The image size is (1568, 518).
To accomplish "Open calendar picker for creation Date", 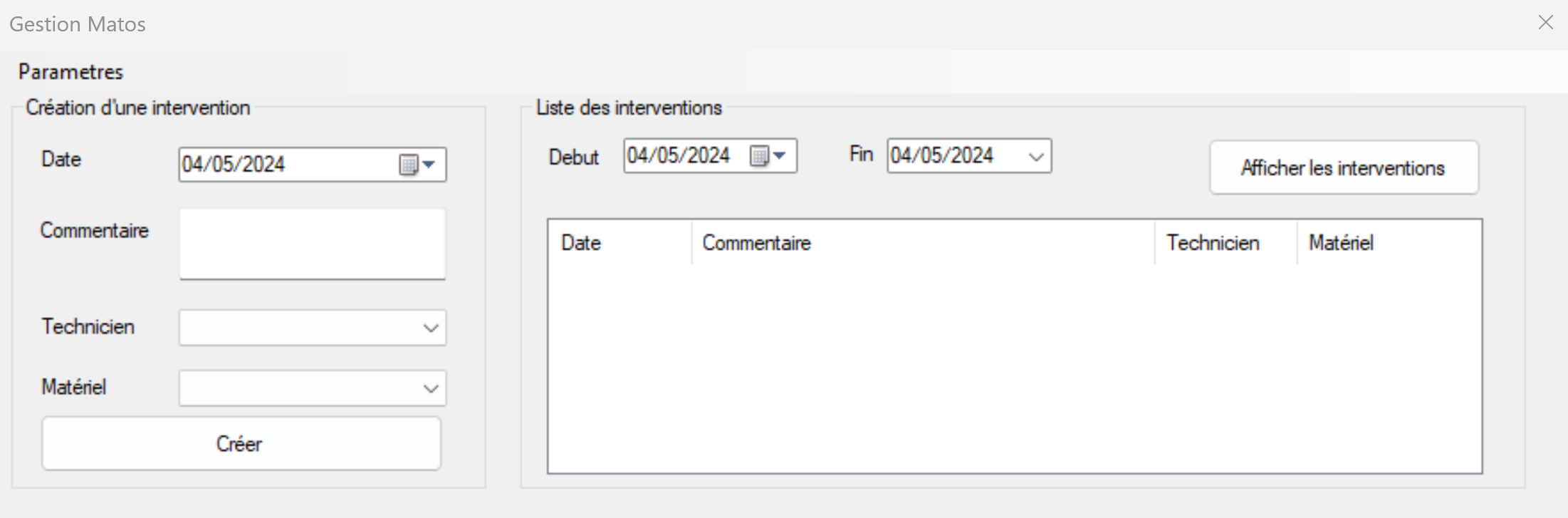I will (x=417, y=165).
